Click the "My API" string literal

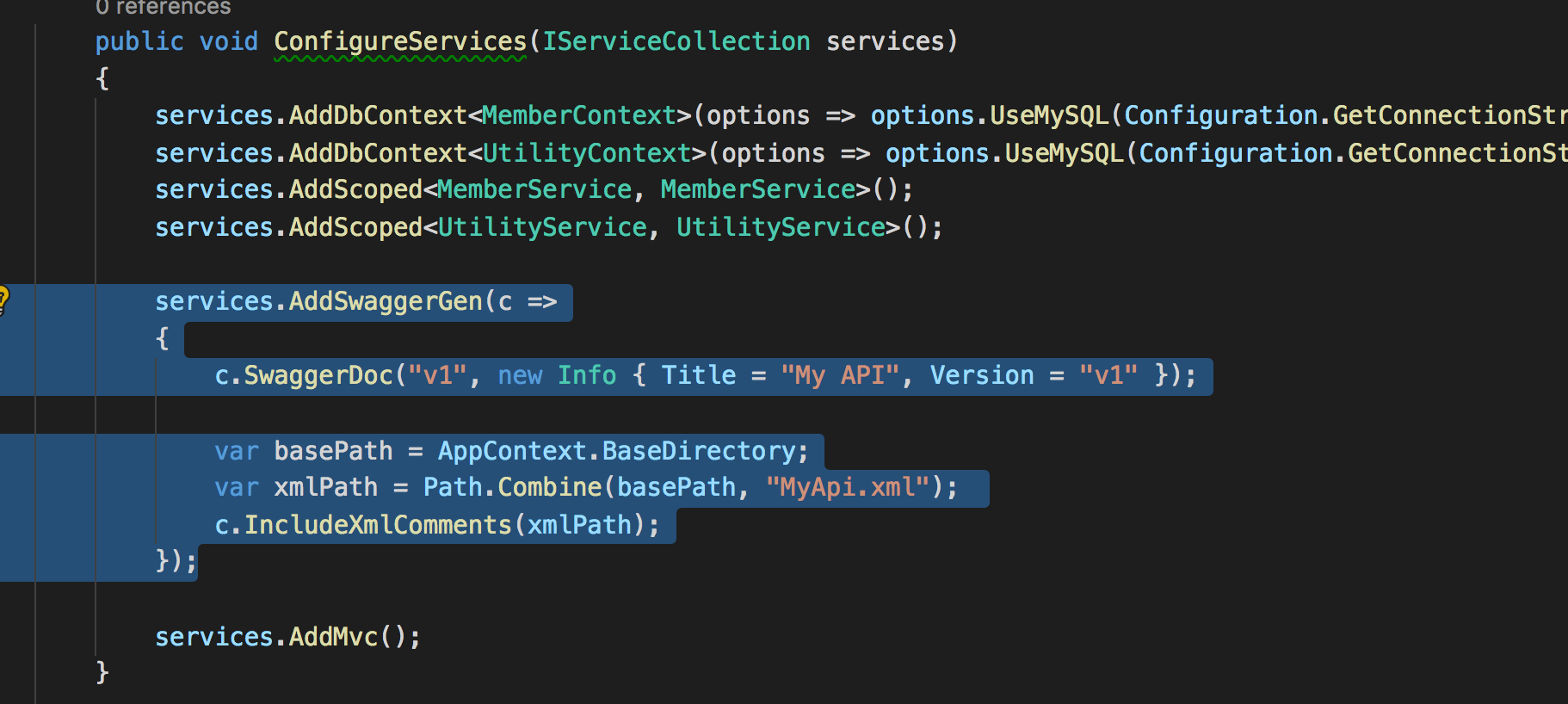[x=840, y=375]
